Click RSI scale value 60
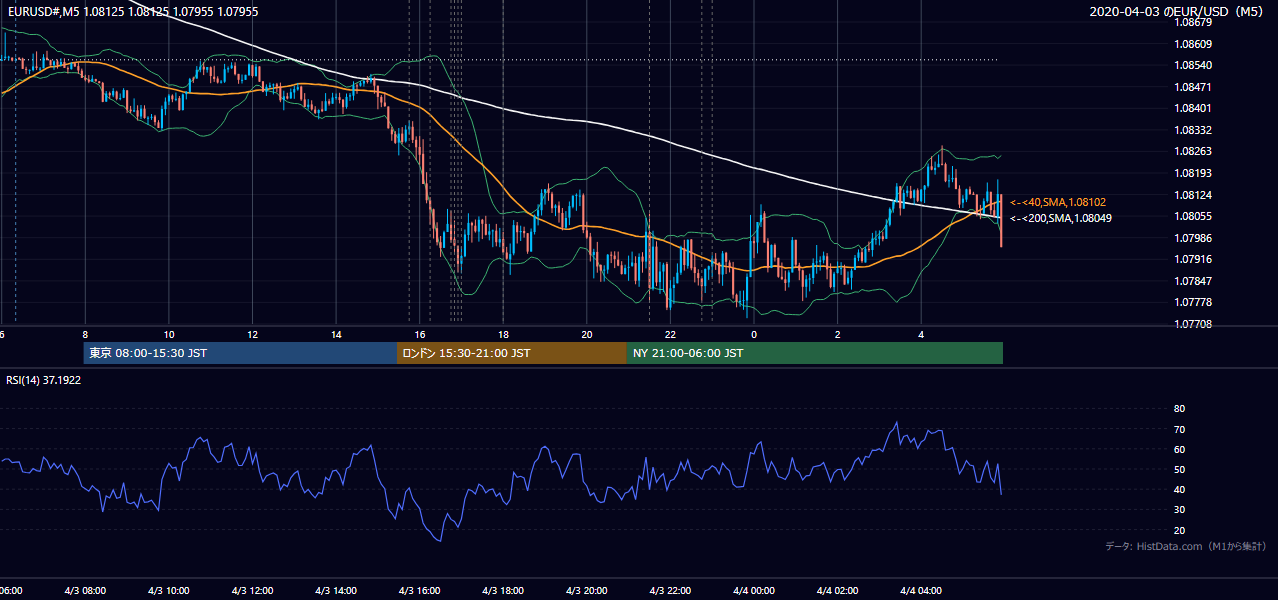This screenshot has width=1278, height=600. tap(1179, 450)
